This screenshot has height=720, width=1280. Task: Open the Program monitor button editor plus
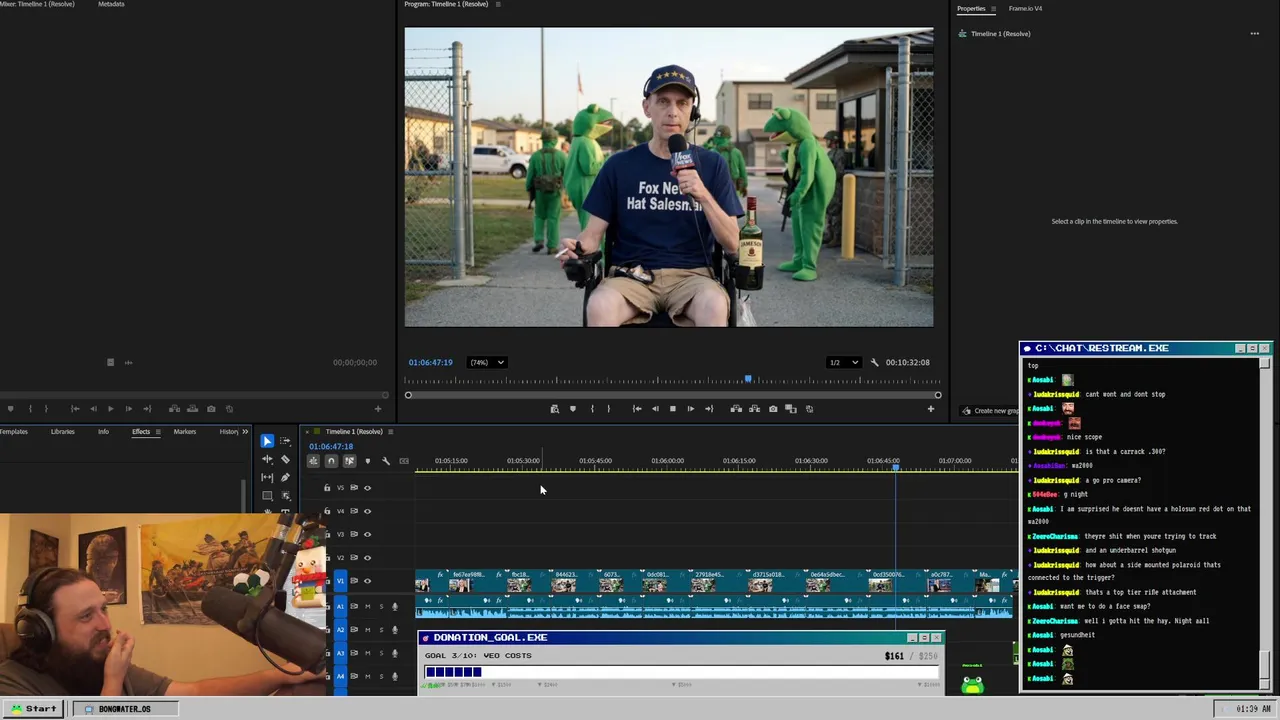930,408
